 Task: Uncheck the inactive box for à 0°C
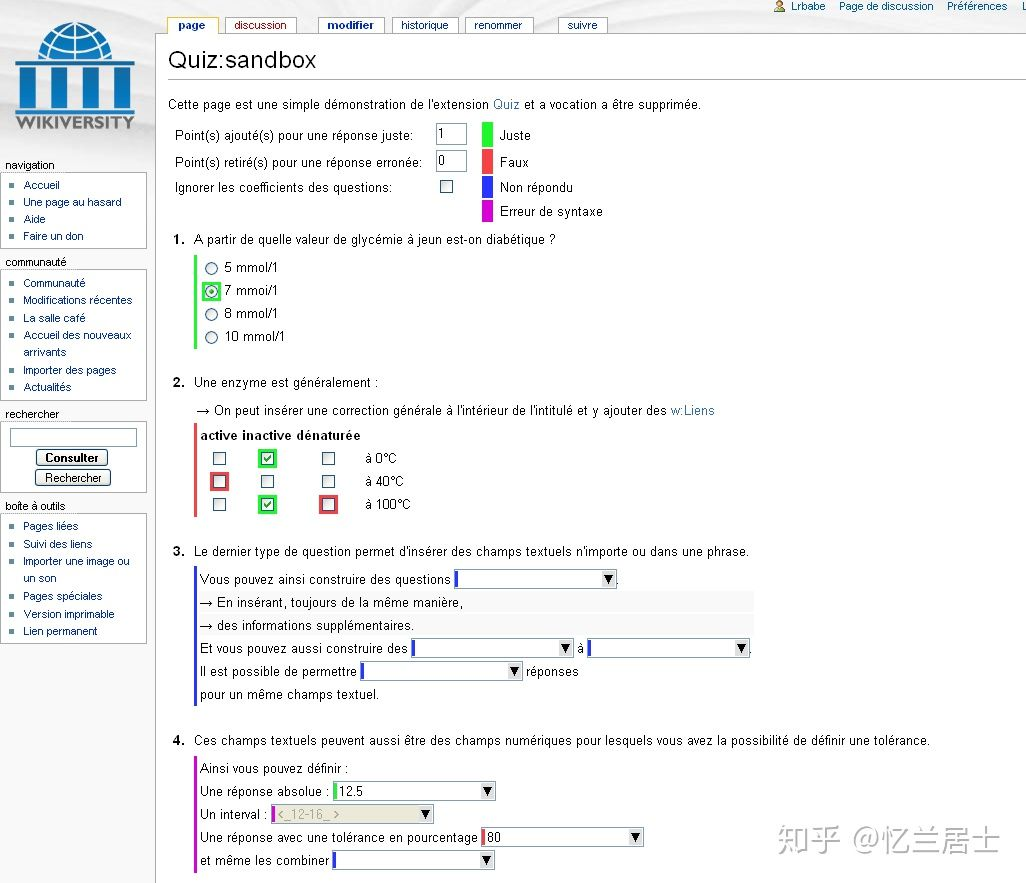coord(267,458)
